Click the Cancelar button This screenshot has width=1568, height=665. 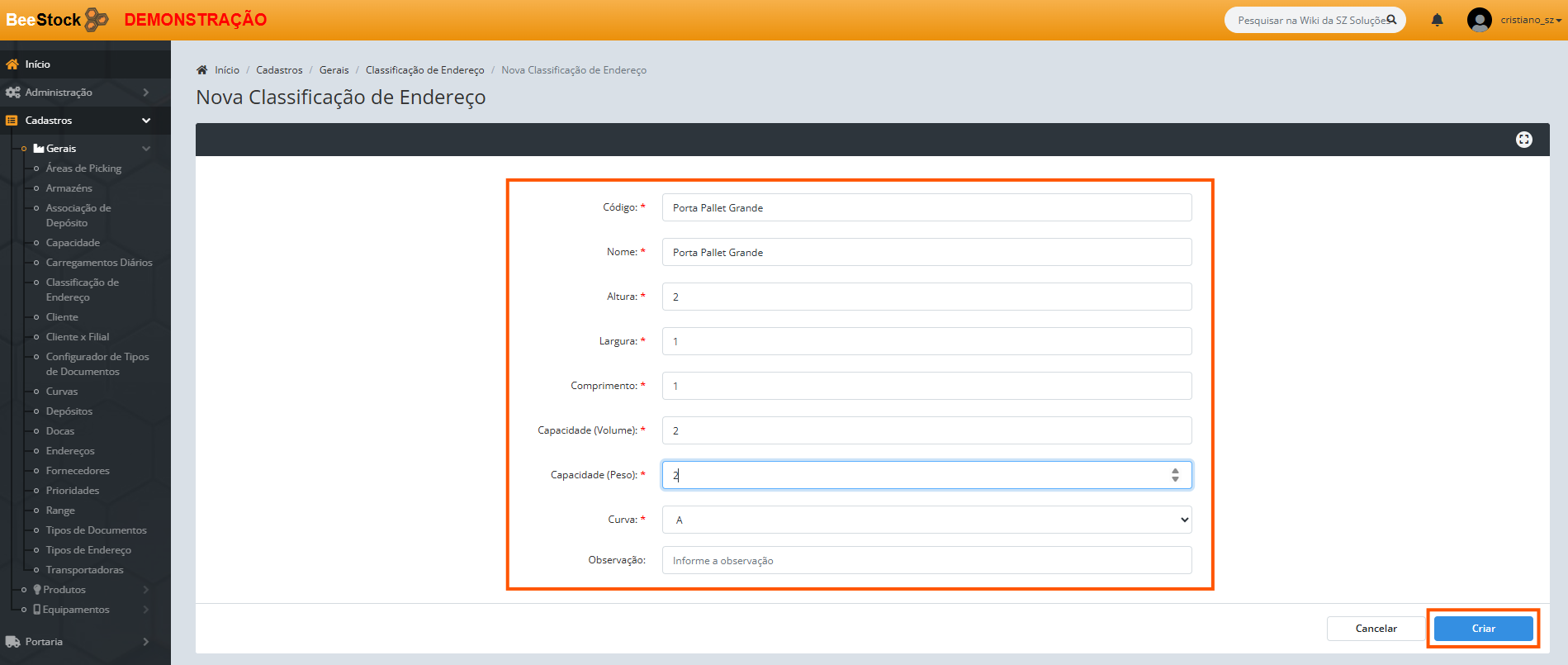(1376, 629)
